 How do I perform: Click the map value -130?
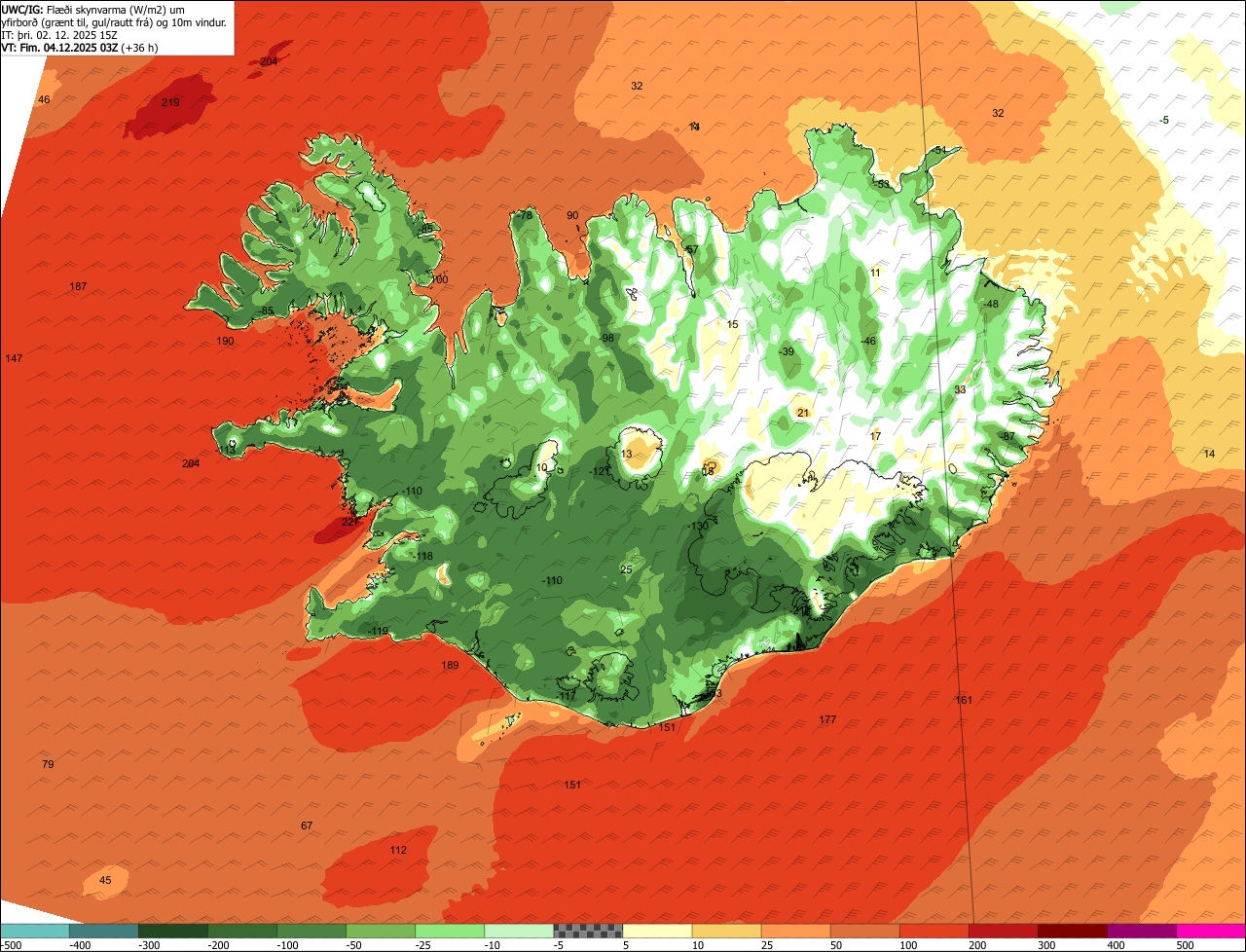coord(697,527)
